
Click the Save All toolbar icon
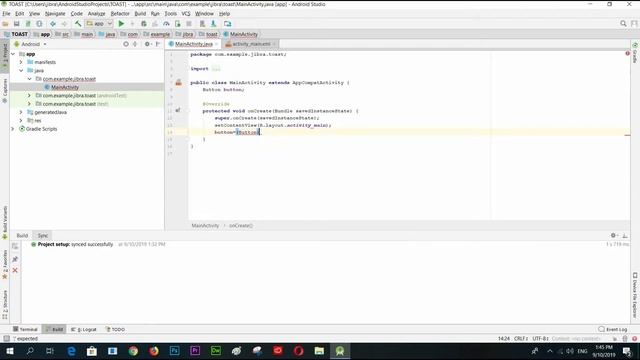[17, 24]
